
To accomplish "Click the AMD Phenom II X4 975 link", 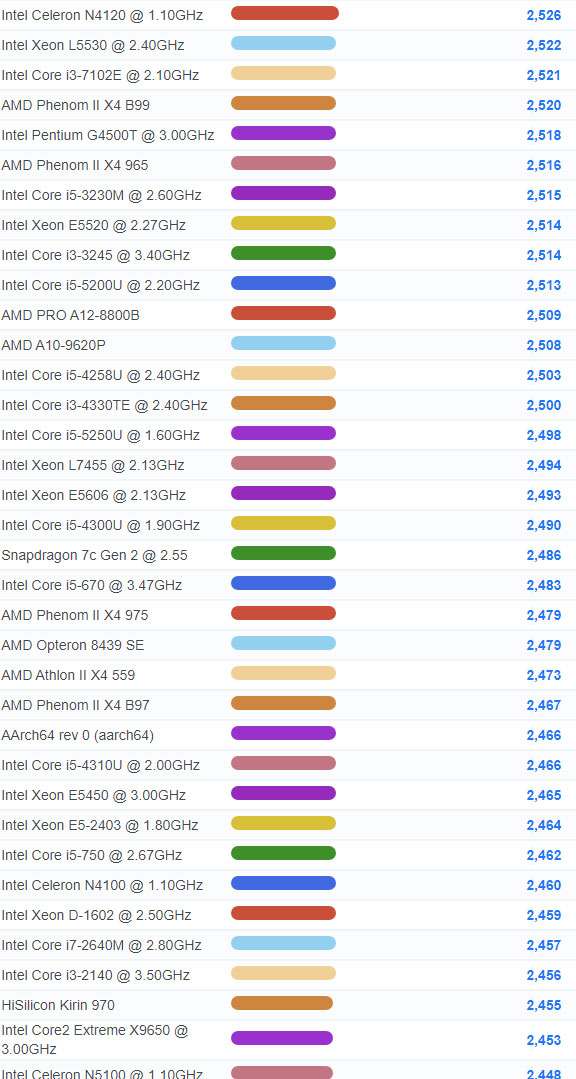I will click(74, 615).
